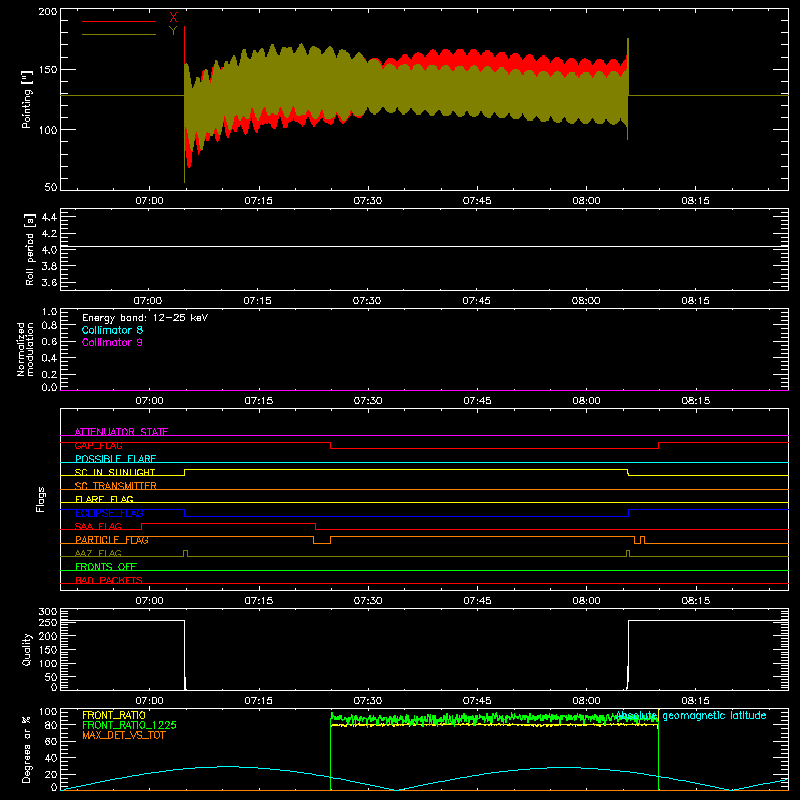Image resolution: width=800 pixels, height=800 pixels.
Task: Click the 07:30 time label under Pointing plot
Action: (x=368, y=201)
